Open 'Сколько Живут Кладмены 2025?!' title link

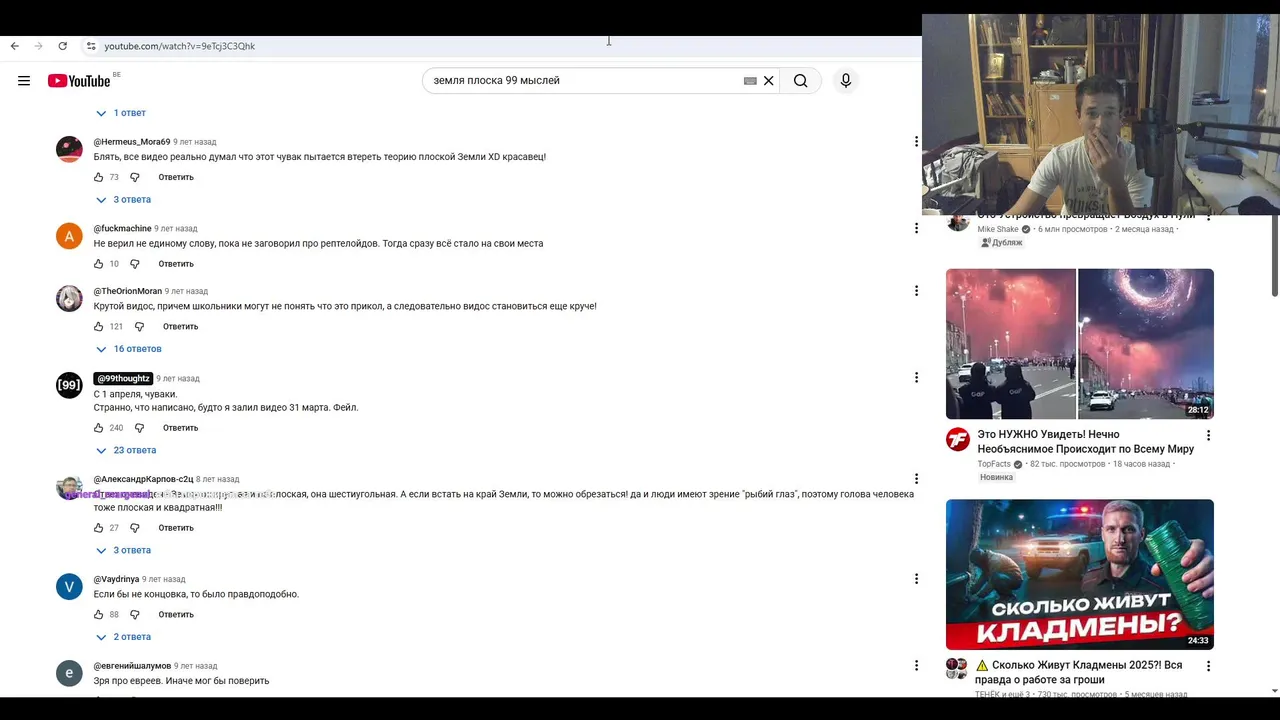[1079, 672]
